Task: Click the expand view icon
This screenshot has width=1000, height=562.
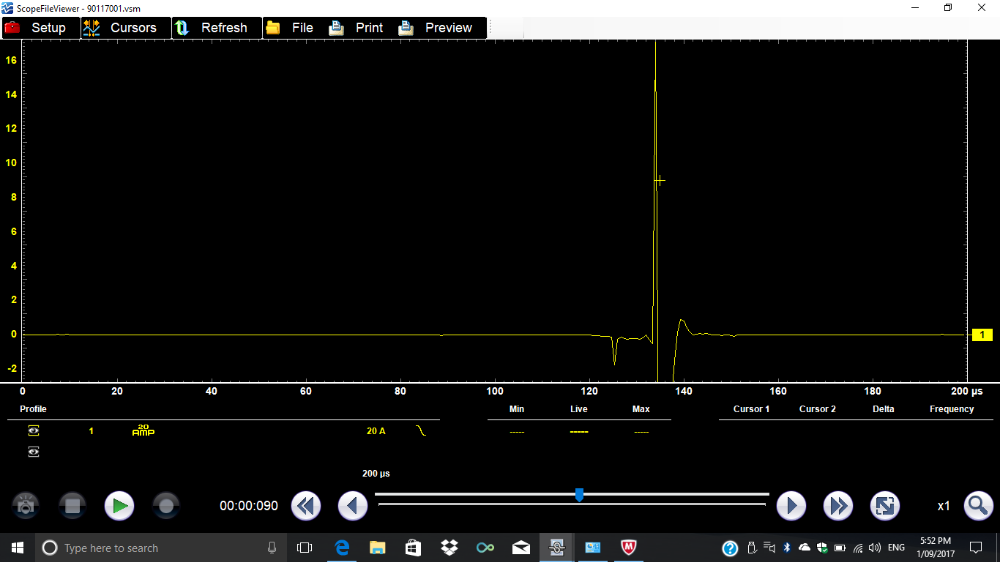Action: [884, 506]
